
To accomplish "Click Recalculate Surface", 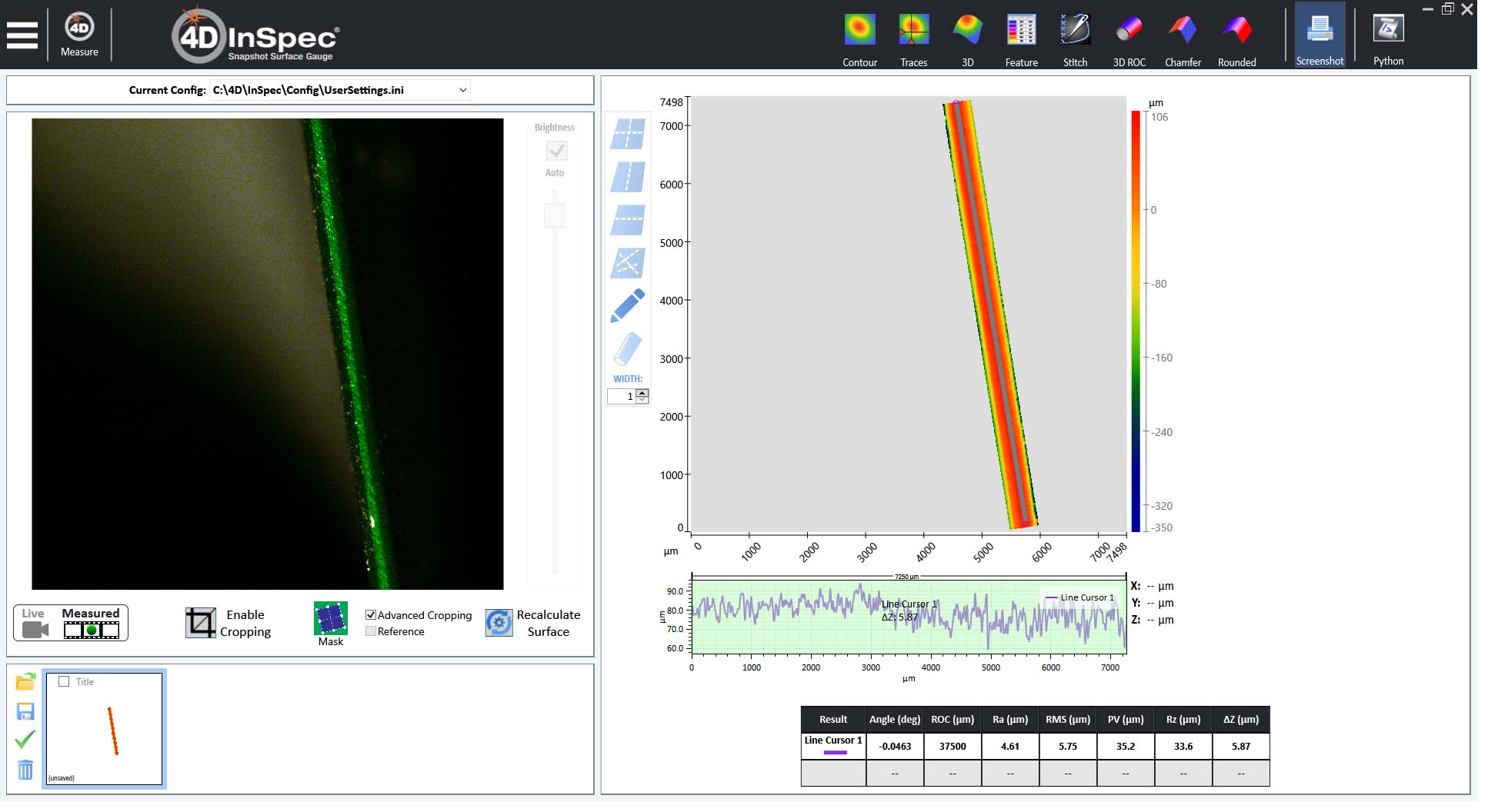I will [533, 623].
